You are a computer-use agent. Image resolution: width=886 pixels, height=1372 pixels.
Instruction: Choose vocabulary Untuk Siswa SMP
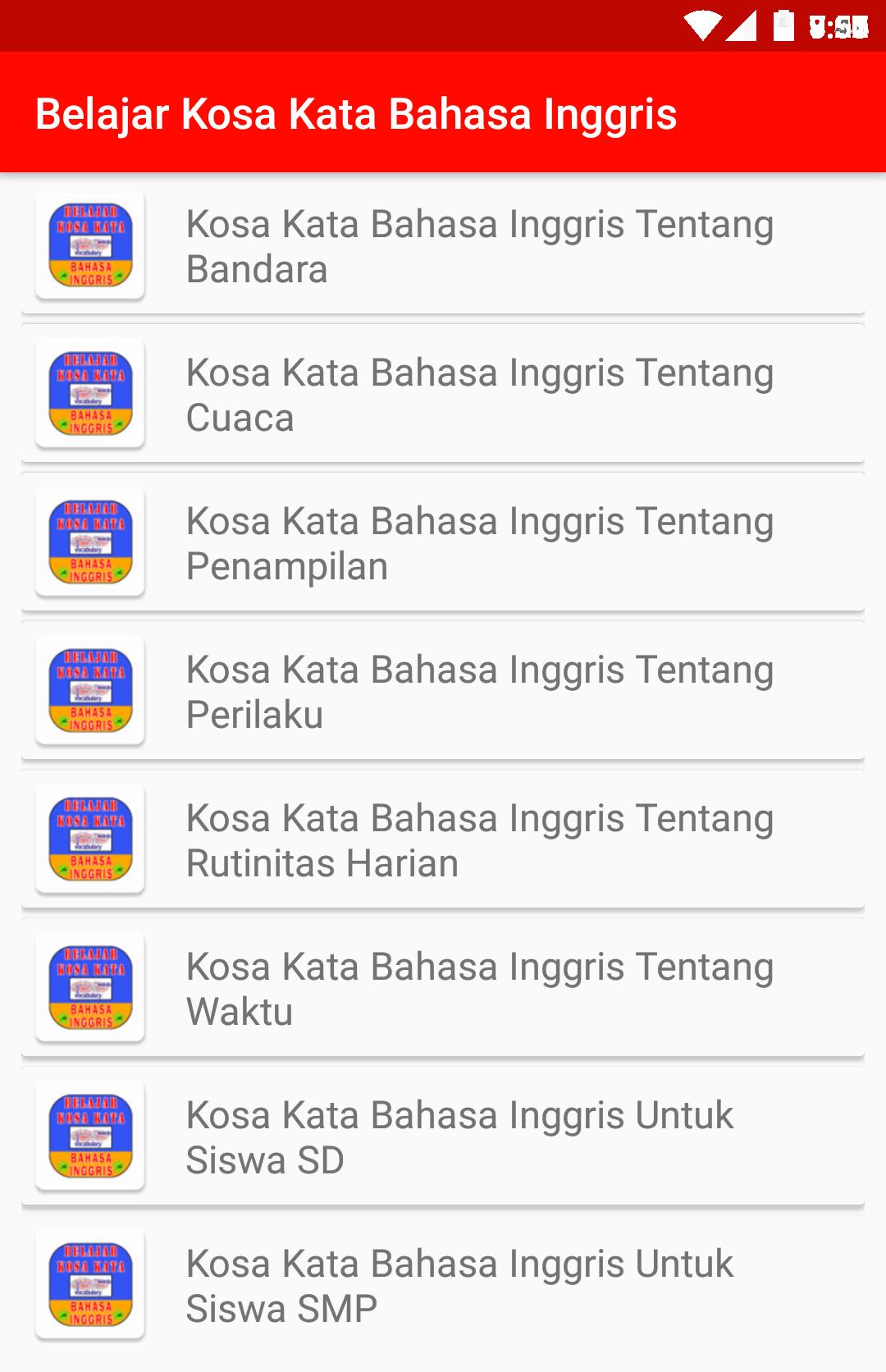coord(443,1285)
